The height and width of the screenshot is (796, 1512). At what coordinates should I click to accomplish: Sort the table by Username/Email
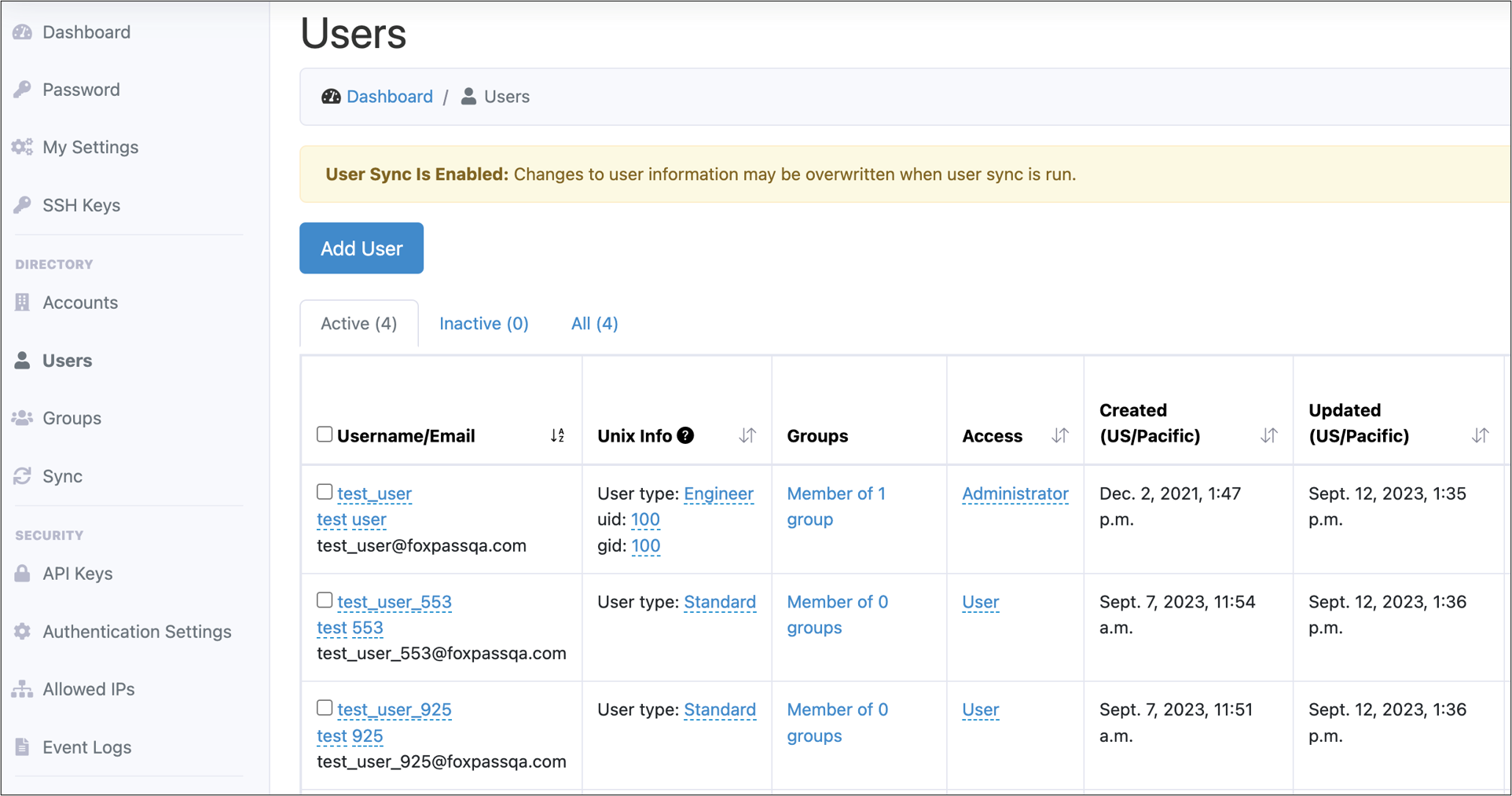(x=557, y=435)
